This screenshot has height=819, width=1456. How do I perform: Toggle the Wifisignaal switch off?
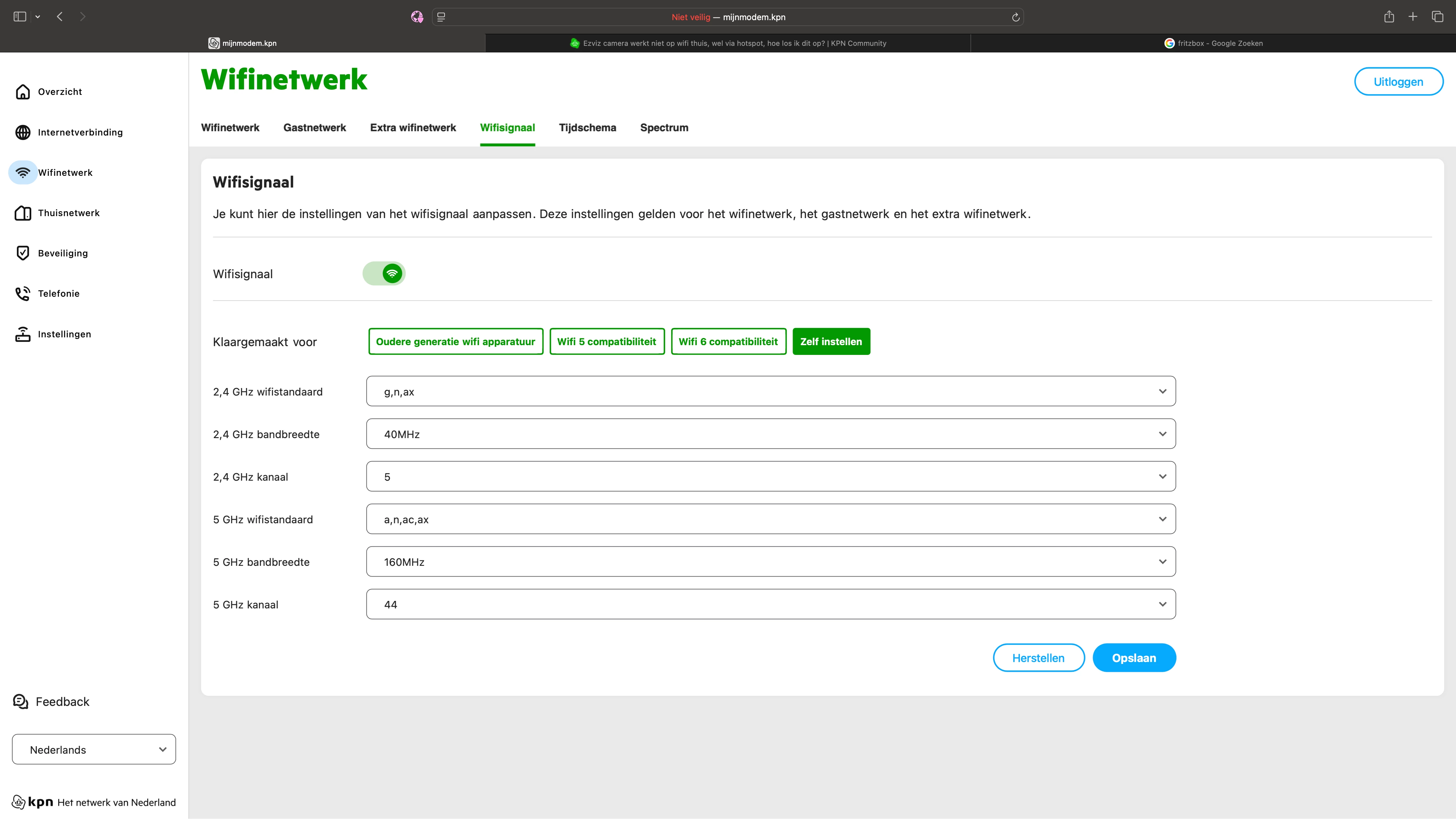384,274
